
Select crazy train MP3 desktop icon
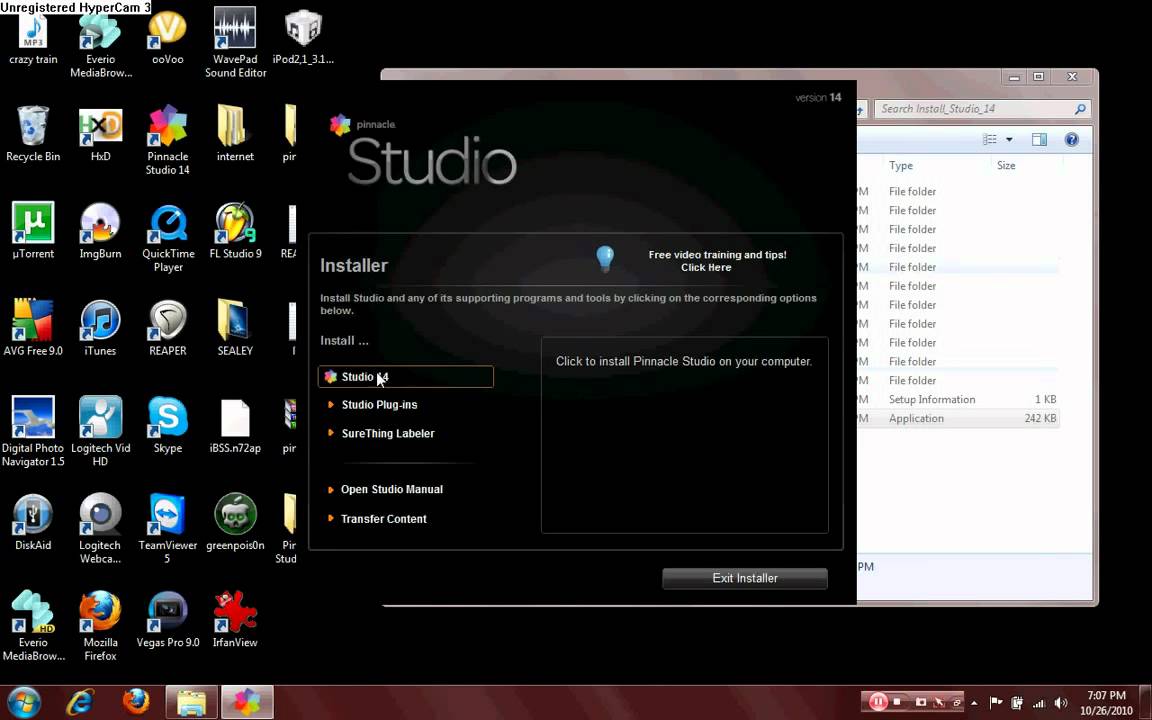[33, 38]
